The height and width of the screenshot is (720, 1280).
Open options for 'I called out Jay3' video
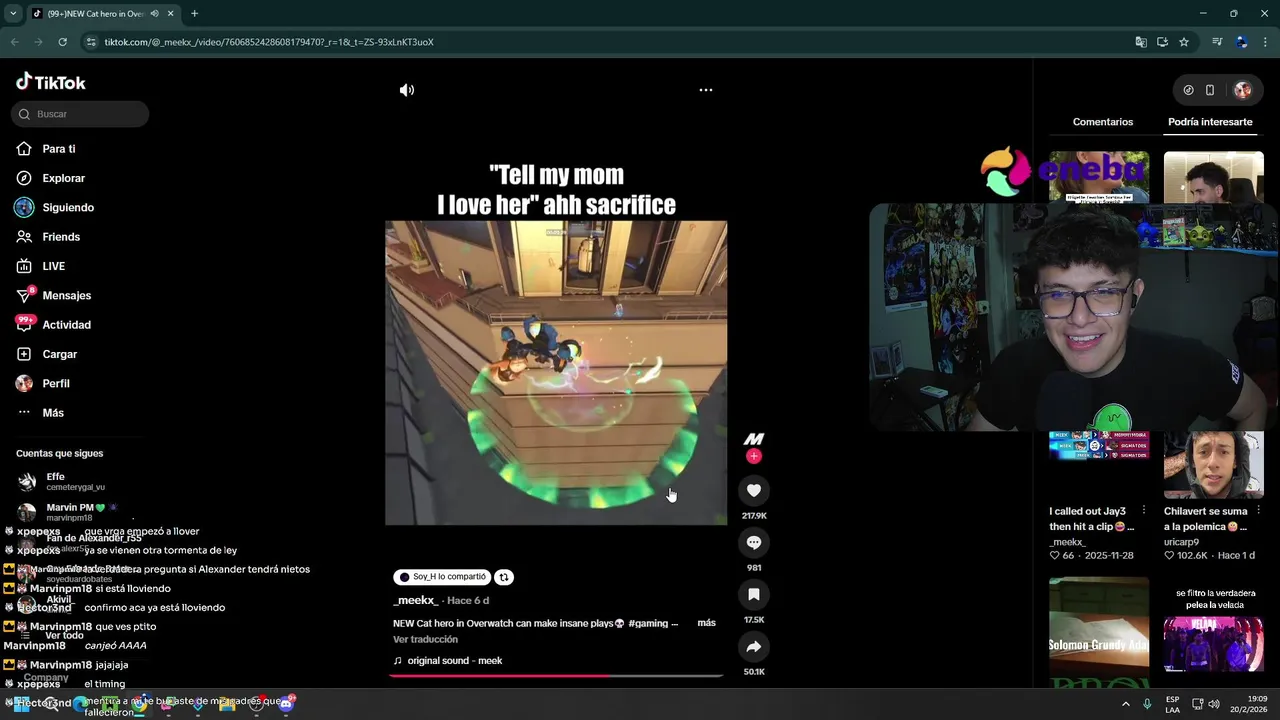tap(1144, 511)
